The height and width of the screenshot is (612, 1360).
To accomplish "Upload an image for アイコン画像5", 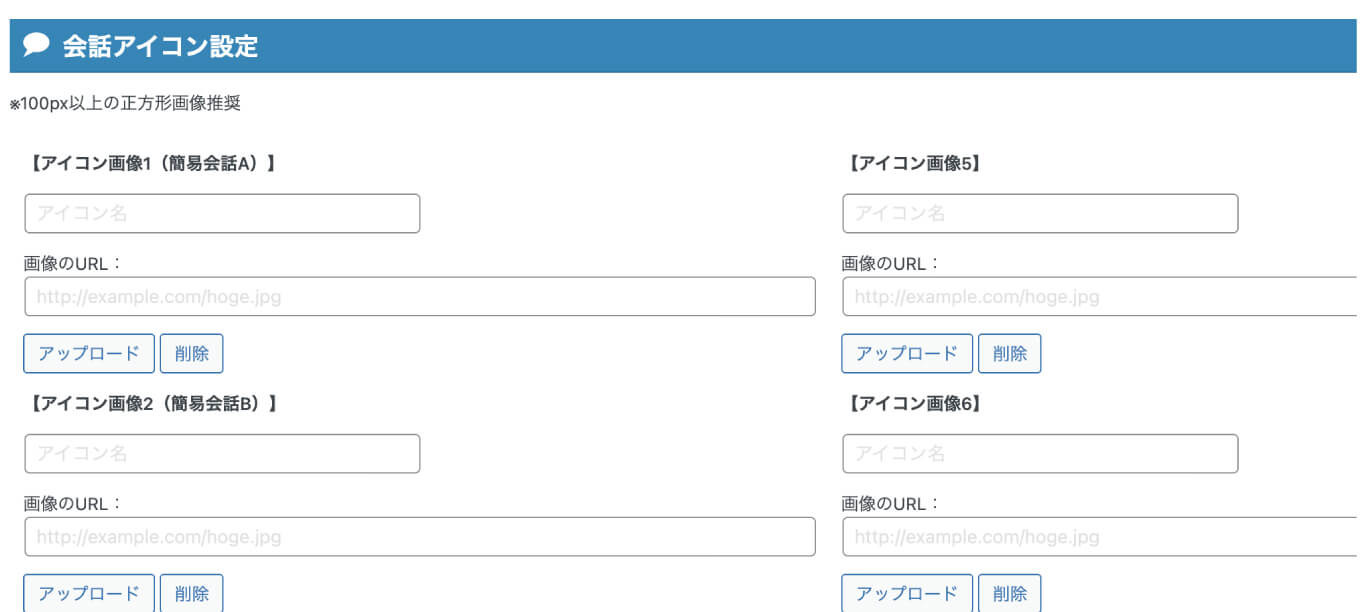I will click(x=907, y=353).
